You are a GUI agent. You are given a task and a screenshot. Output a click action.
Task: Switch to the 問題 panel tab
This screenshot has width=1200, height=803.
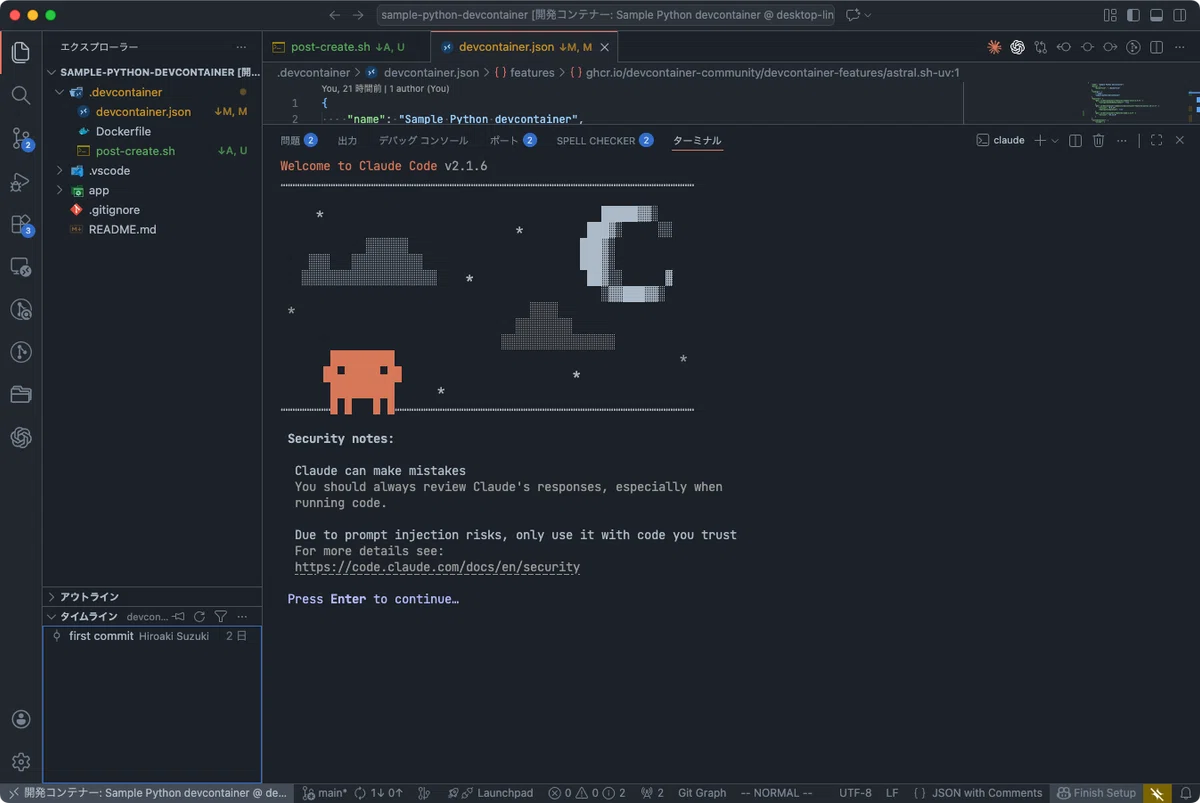(x=299, y=141)
